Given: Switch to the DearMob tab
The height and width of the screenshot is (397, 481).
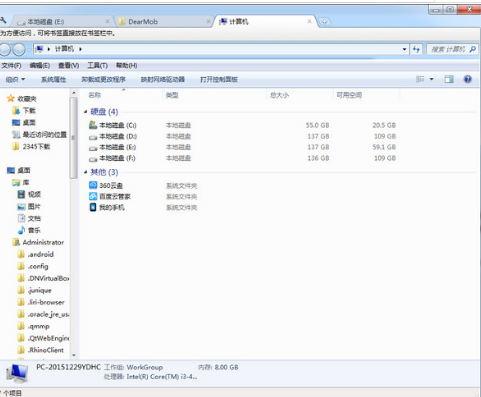Looking at the screenshot, I should click(163, 22).
